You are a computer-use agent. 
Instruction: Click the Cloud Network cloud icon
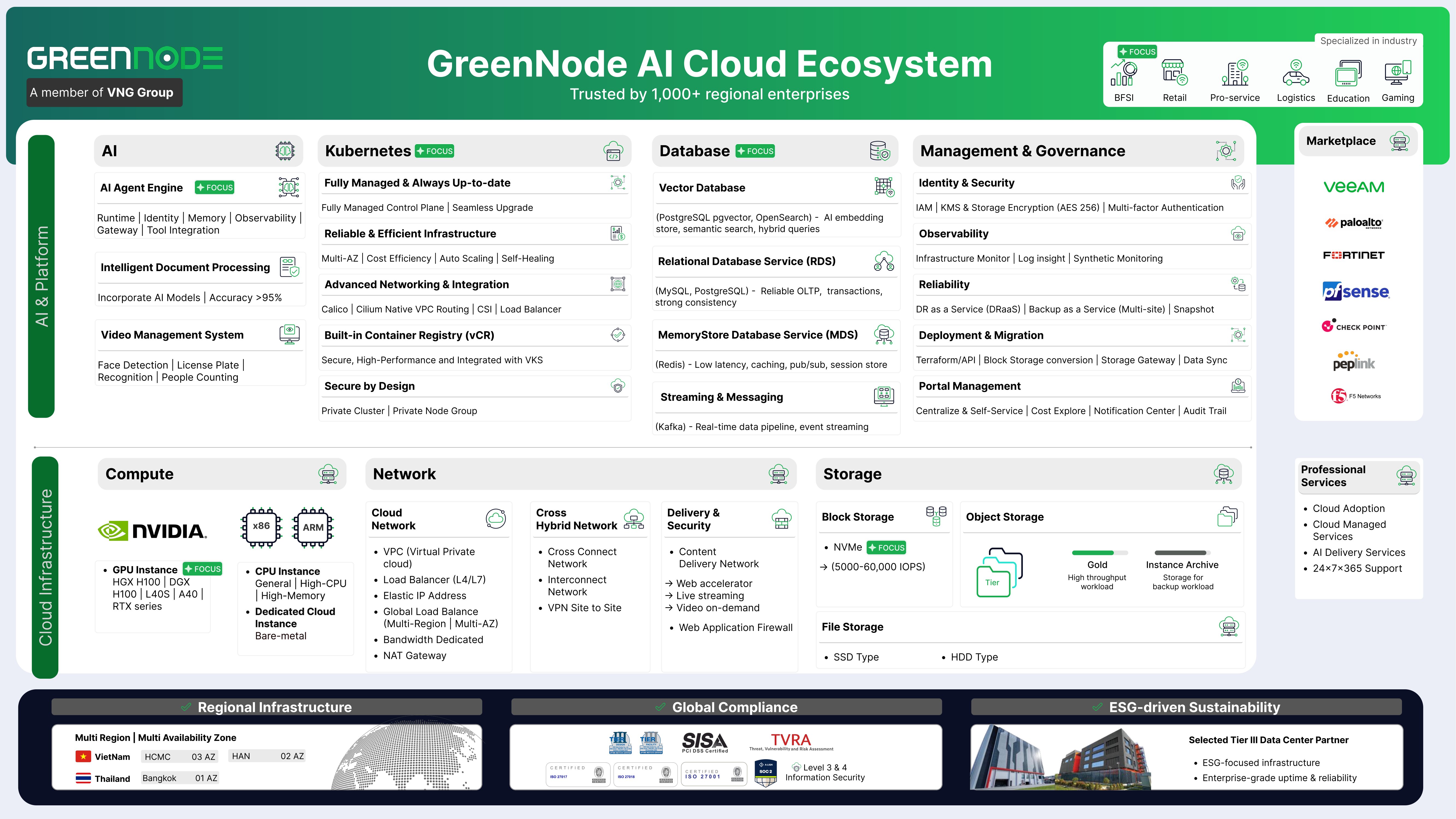point(496,519)
